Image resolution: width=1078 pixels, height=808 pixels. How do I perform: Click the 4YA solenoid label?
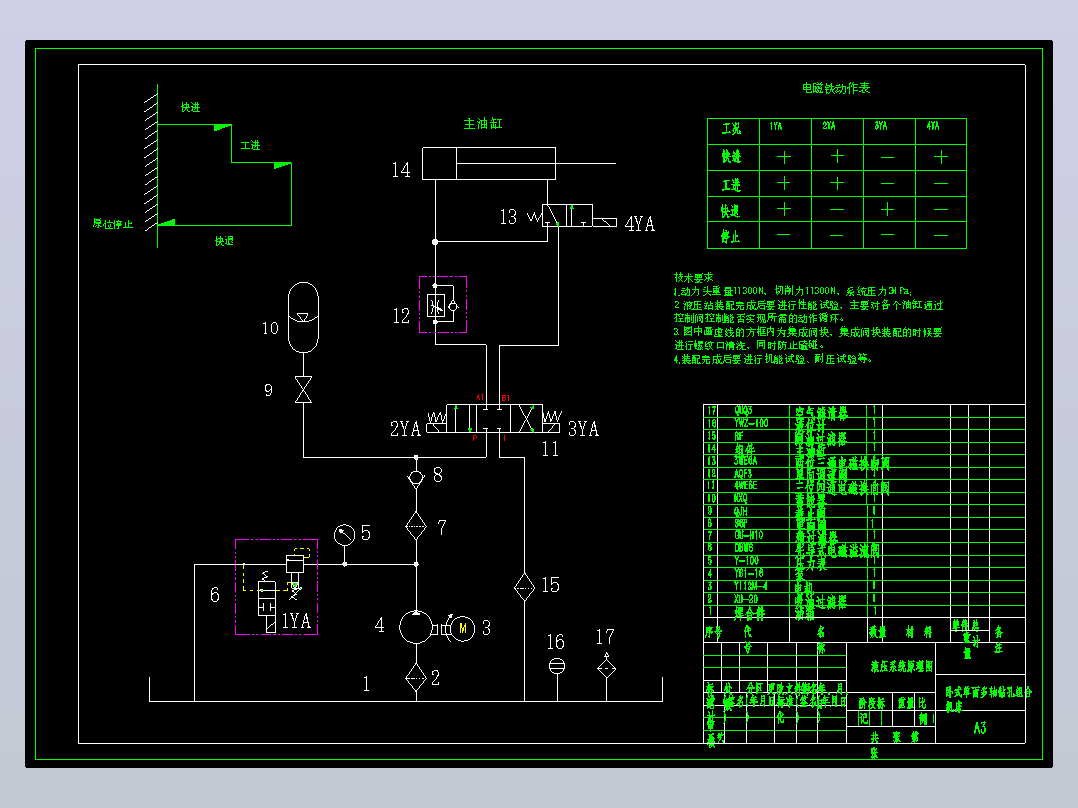(639, 223)
